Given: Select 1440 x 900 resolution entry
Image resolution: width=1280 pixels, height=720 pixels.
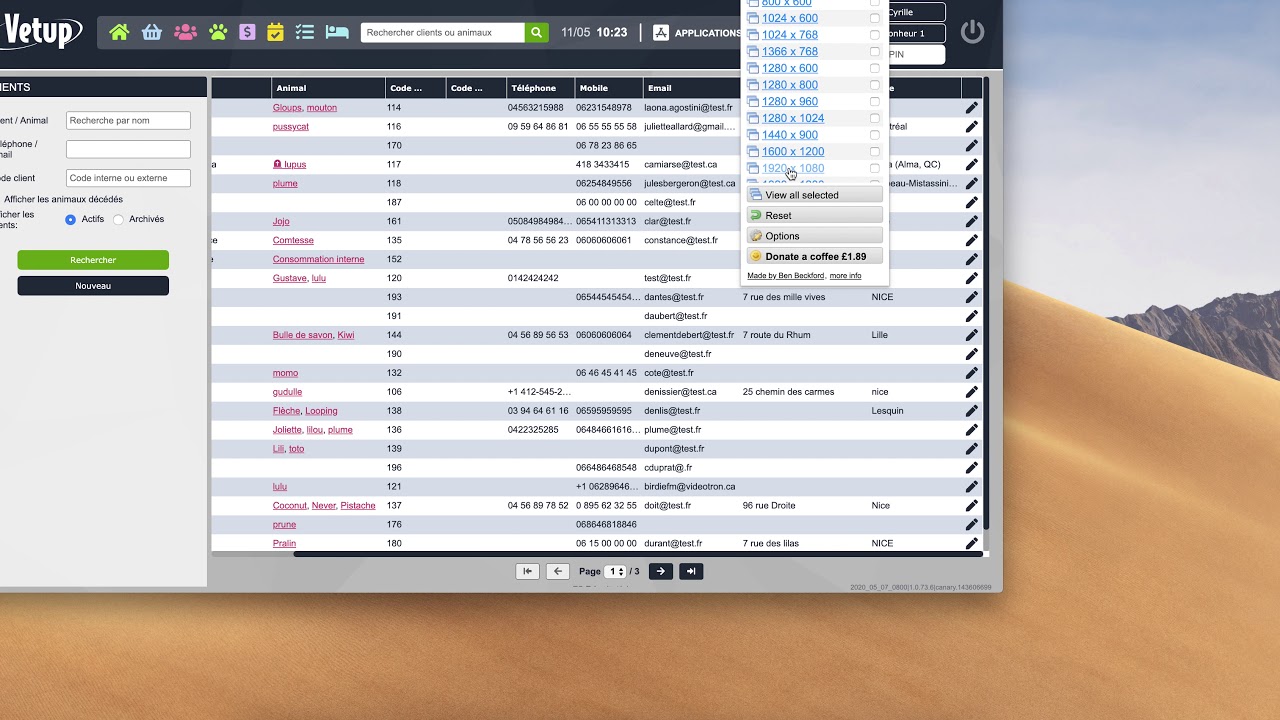Looking at the screenshot, I should (x=789, y=135).
